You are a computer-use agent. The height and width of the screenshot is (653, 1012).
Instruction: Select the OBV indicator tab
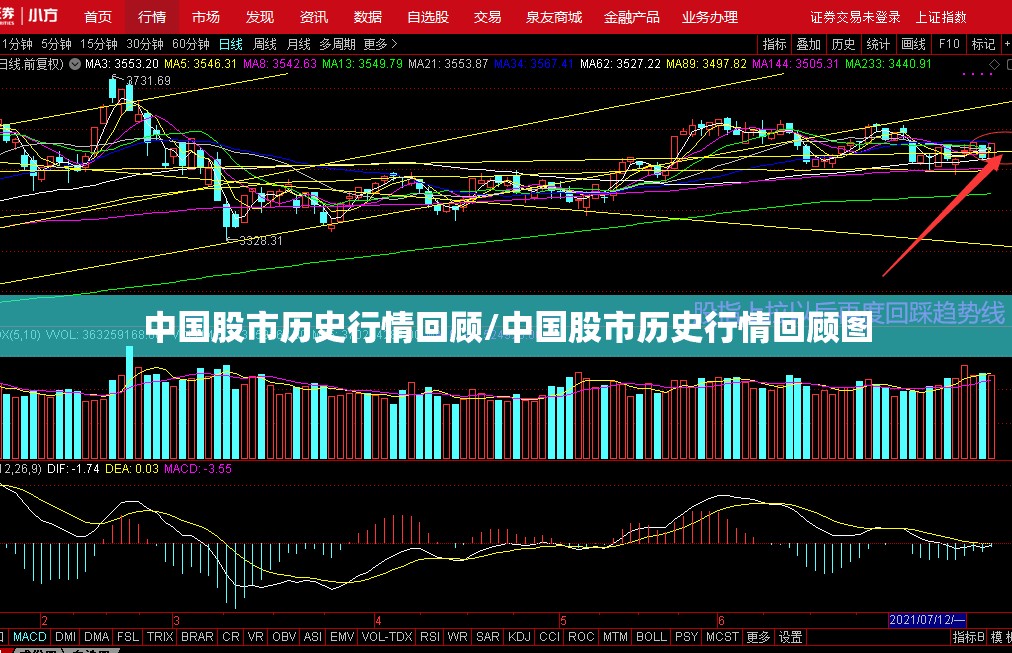tap(284, 637)
